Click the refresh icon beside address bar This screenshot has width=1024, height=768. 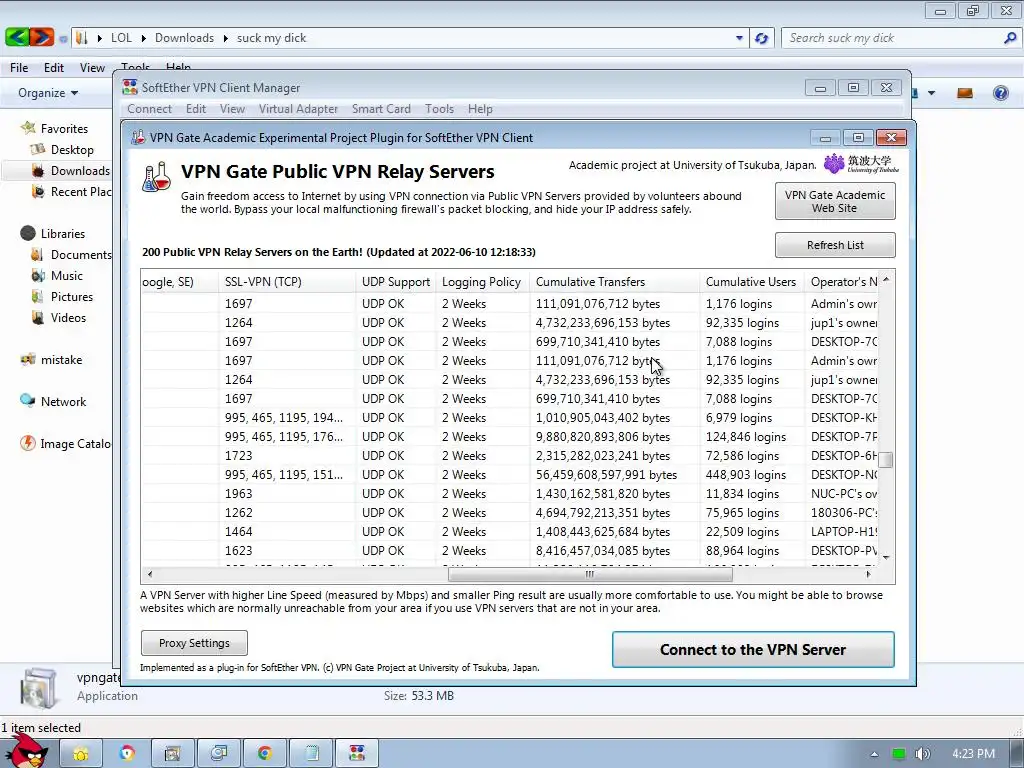click(761, 38)
